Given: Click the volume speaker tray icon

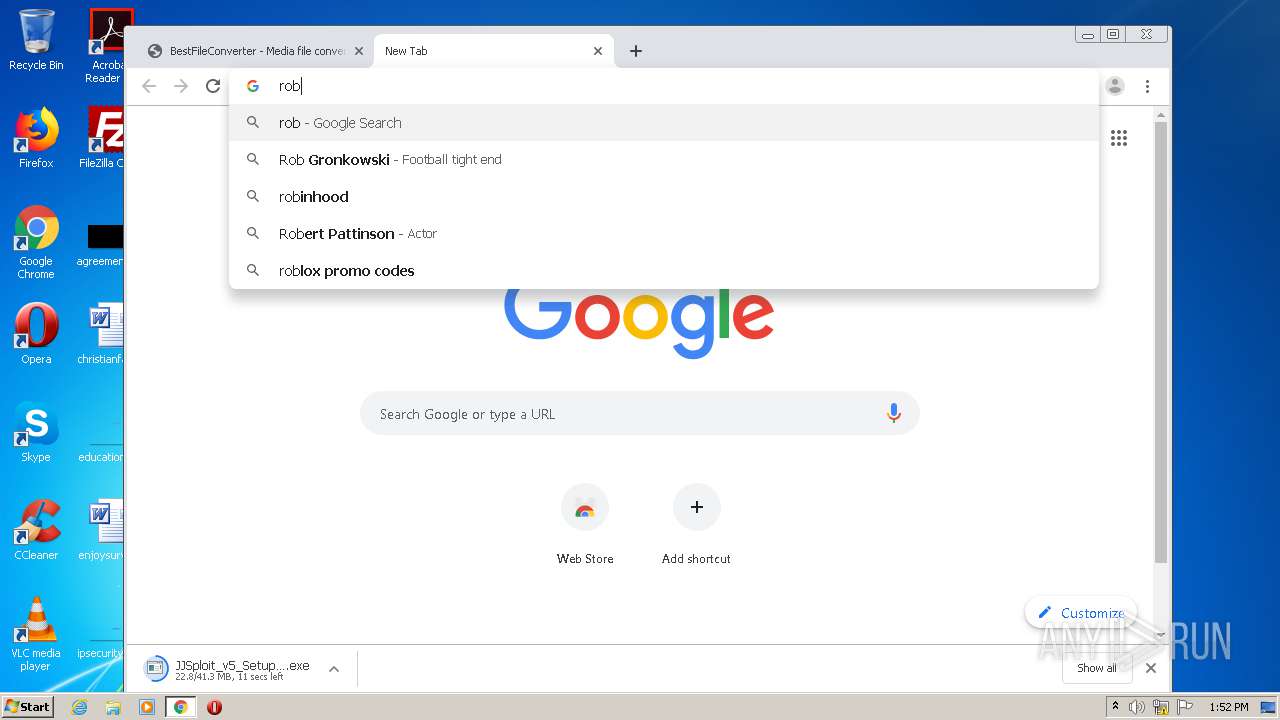Looking at the screenshot, I should click(x=1137, y=707).
